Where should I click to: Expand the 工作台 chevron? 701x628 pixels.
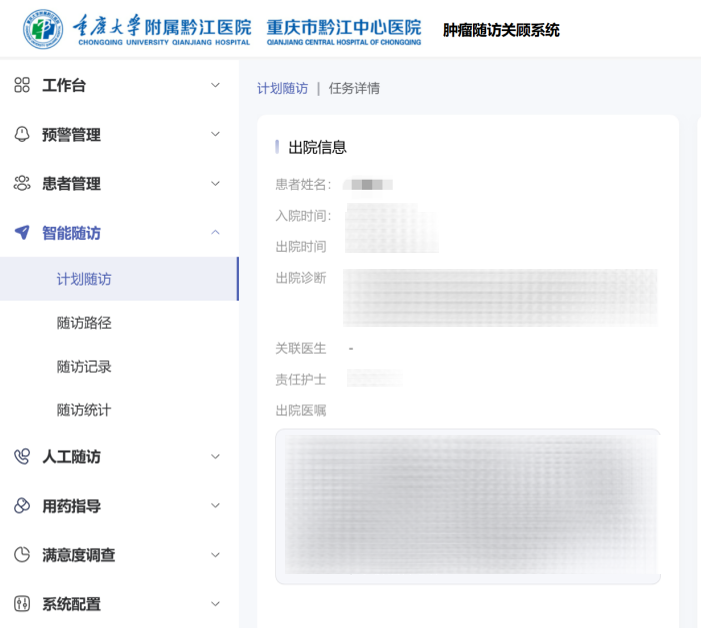pos(215,85)
